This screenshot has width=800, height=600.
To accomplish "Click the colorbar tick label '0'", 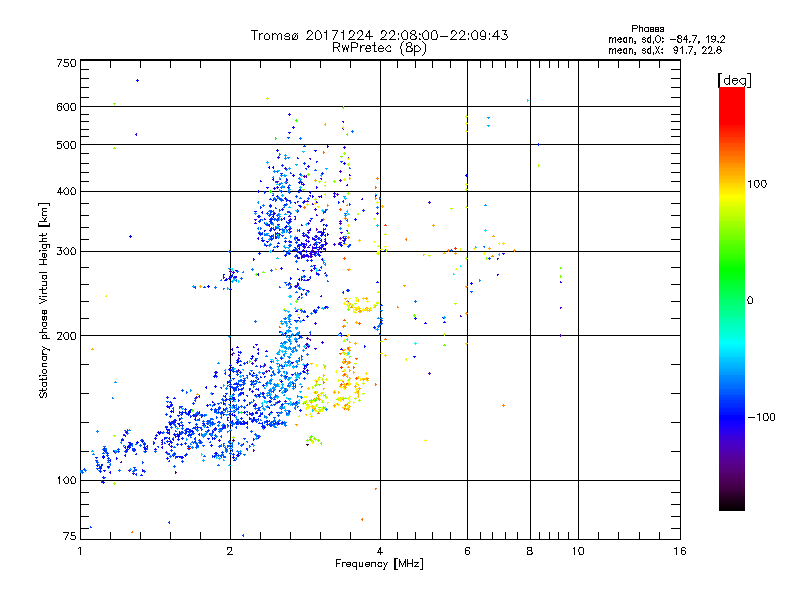I will (750, 301).
